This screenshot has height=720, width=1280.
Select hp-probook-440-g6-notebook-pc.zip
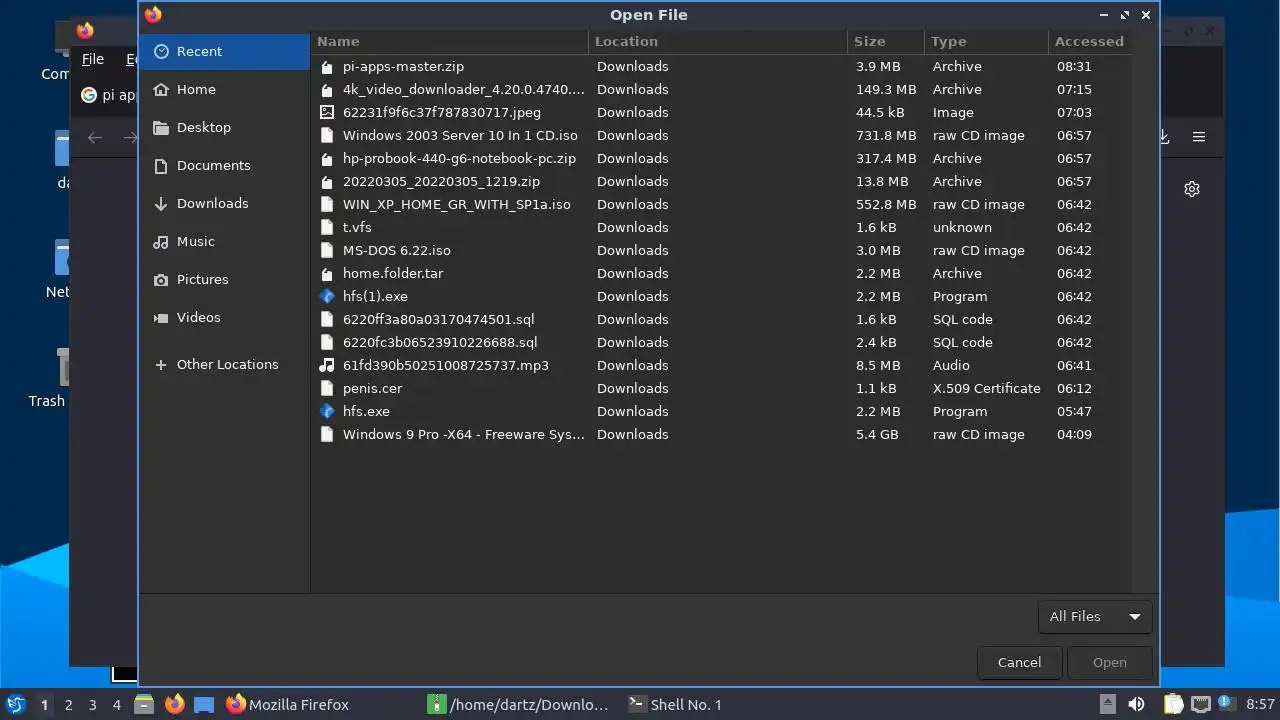click(722, 158)
